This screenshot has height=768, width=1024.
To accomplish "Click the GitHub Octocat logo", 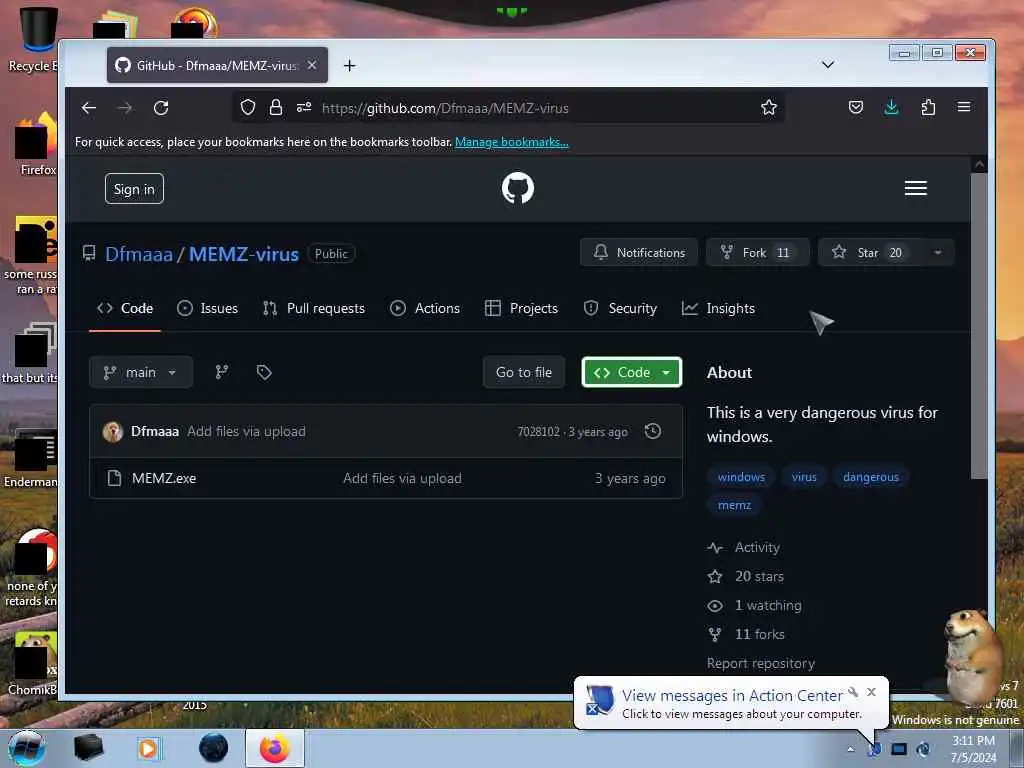I will [x=518, y=188].
